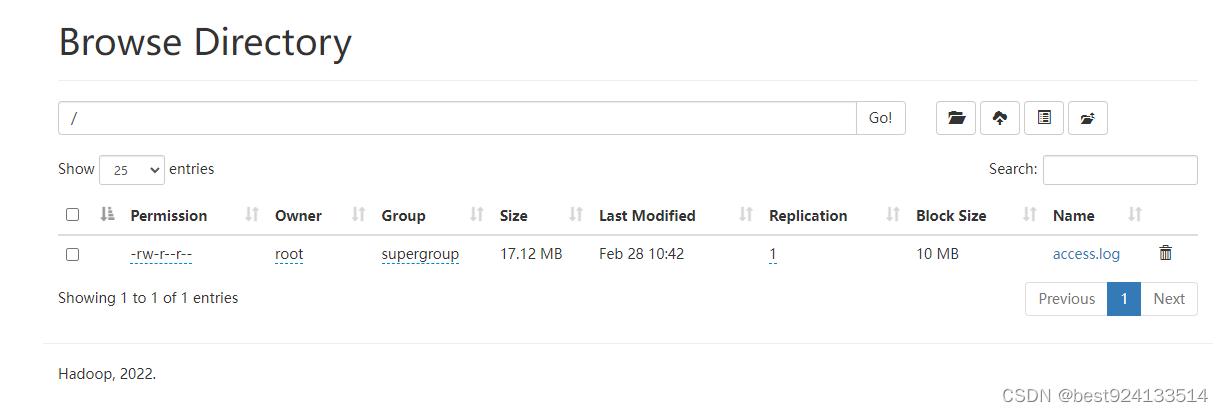Go to page 1 in pagination
The width and height of the screenshot is (1223, 412).
[x=1124, y=298]
